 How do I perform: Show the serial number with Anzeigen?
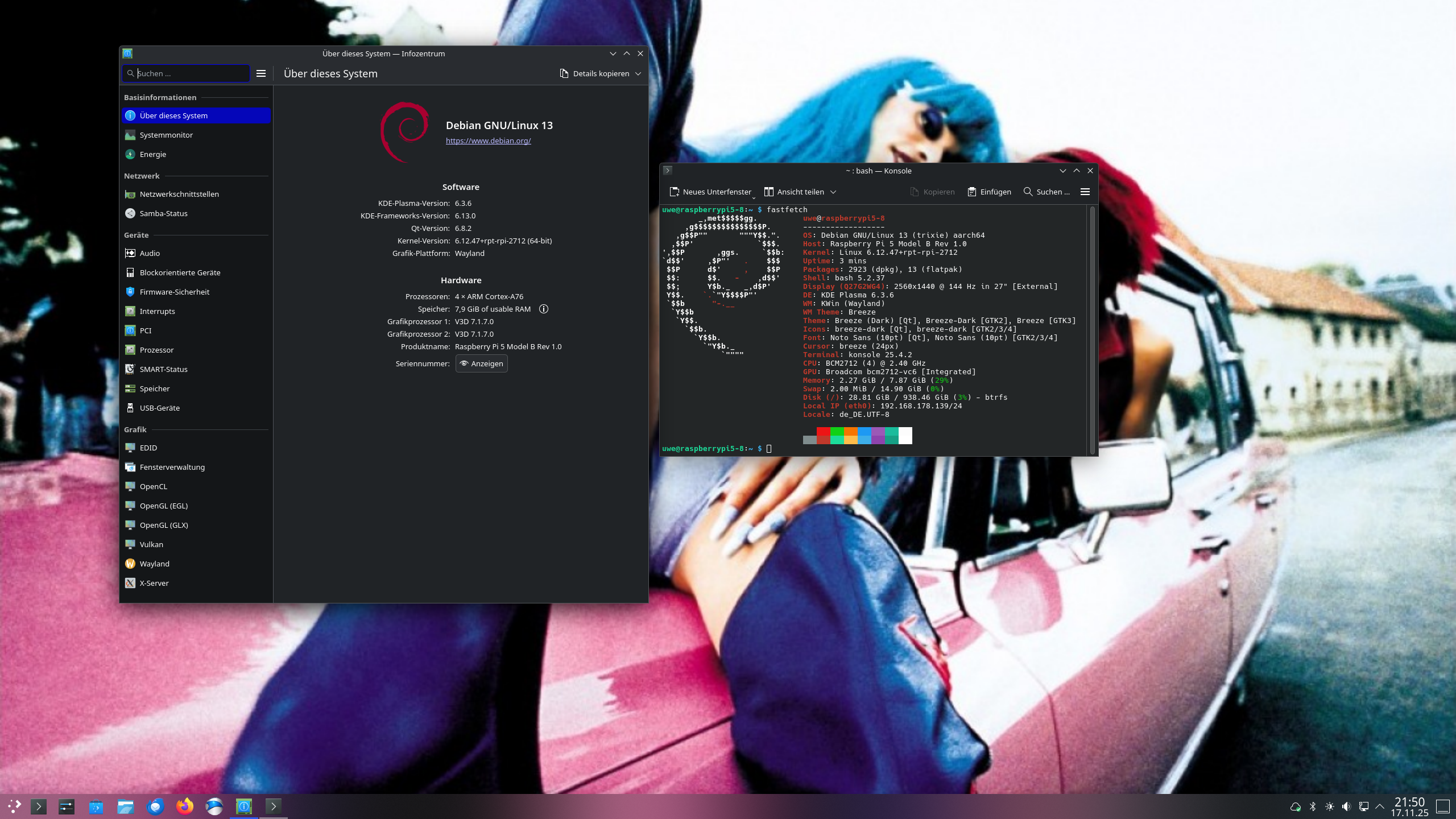(481, 363)
